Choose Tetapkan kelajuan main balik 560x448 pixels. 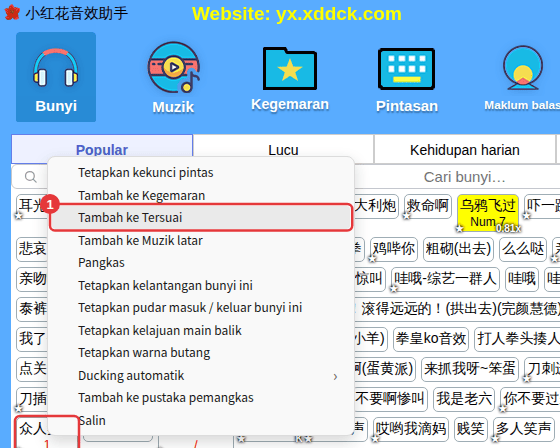201,330
